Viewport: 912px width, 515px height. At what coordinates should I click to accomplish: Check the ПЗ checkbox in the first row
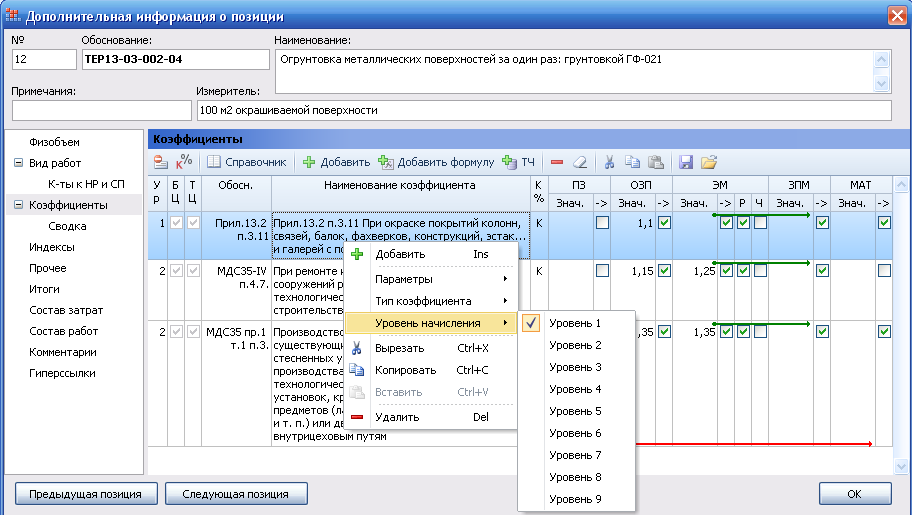[x=602, y=223]
